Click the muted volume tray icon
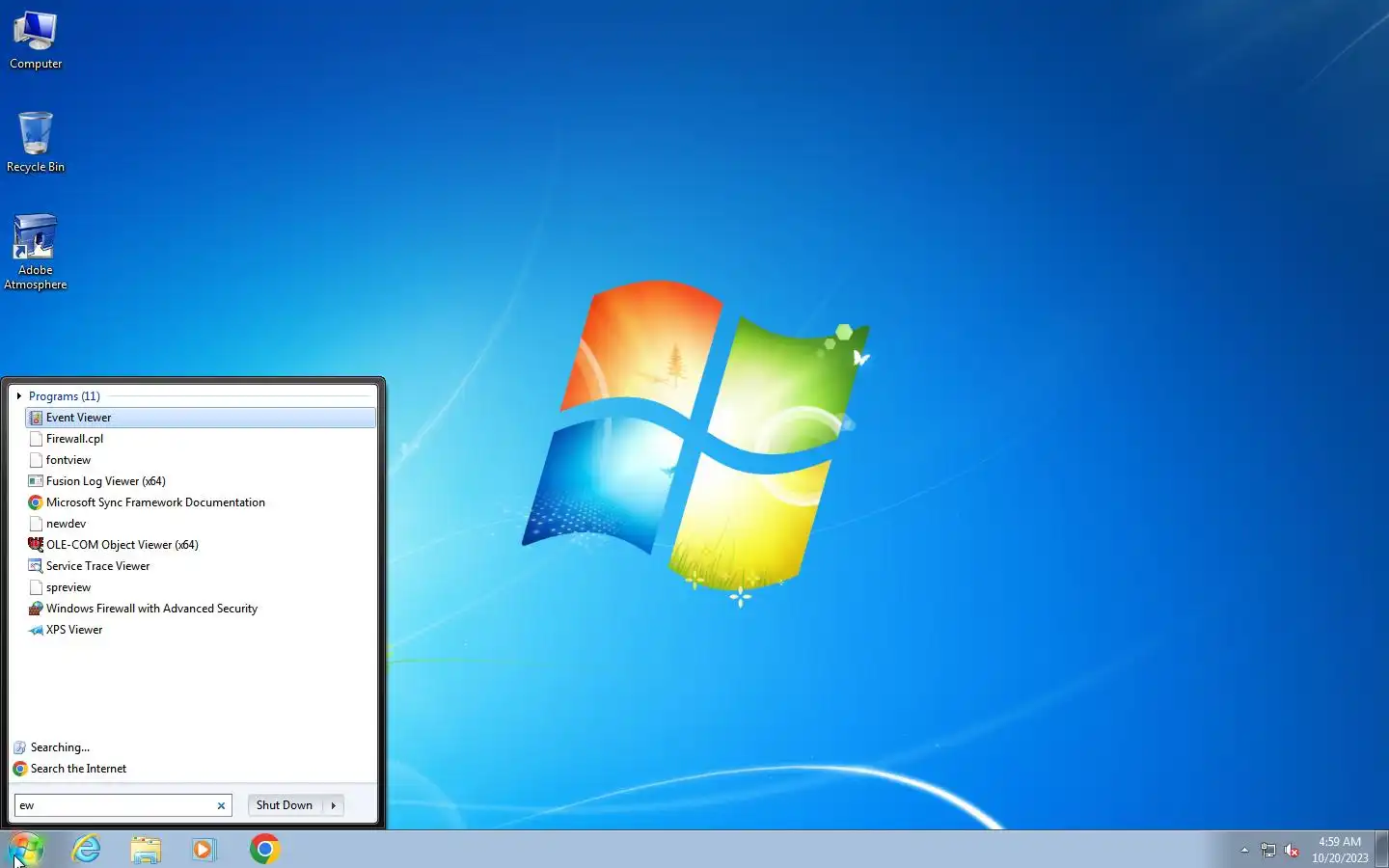 (x=1292, y=850)
